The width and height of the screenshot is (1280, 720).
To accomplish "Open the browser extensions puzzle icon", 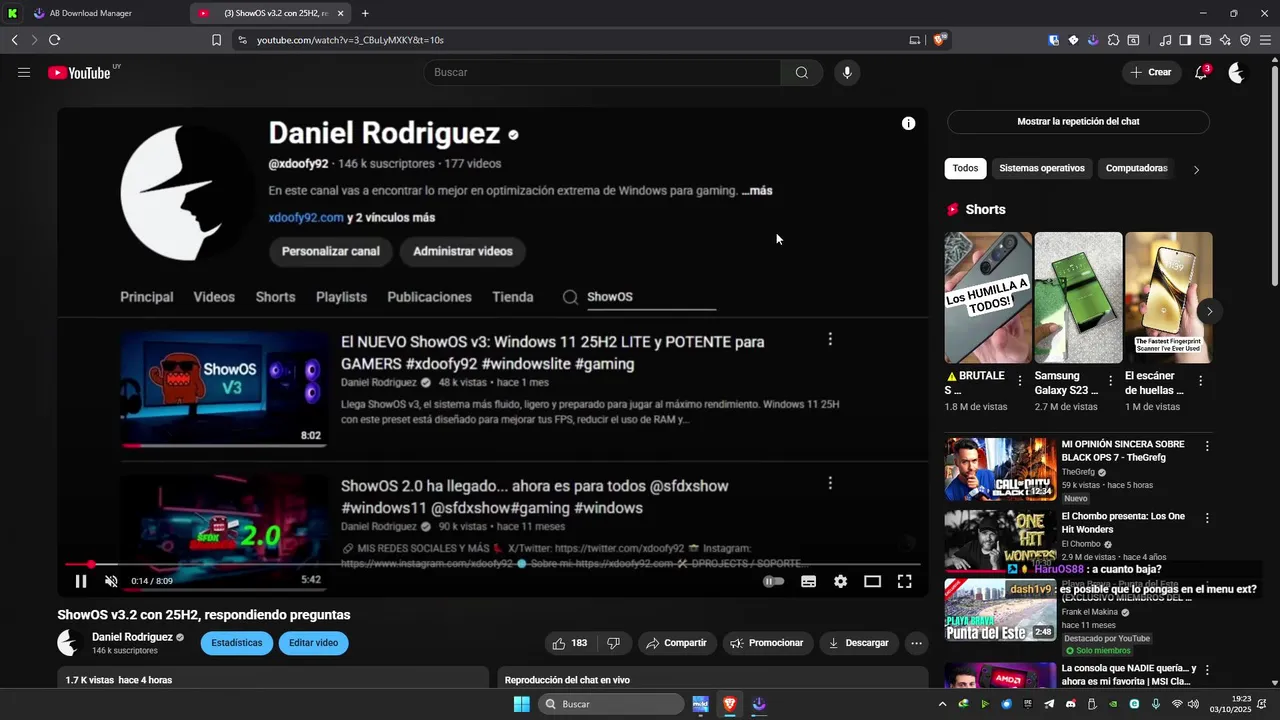I will 1114,40.
